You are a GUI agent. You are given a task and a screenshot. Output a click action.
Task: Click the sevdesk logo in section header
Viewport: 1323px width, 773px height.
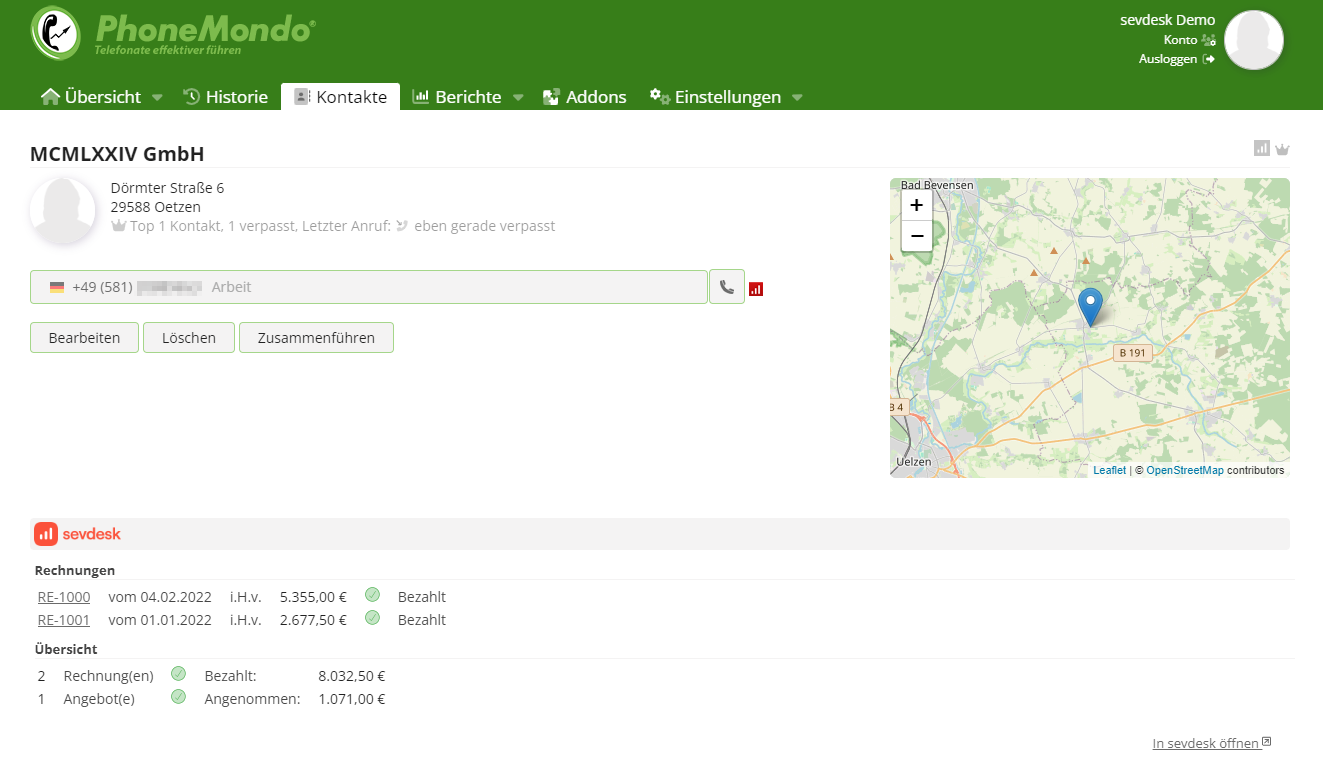pos(78,534)
